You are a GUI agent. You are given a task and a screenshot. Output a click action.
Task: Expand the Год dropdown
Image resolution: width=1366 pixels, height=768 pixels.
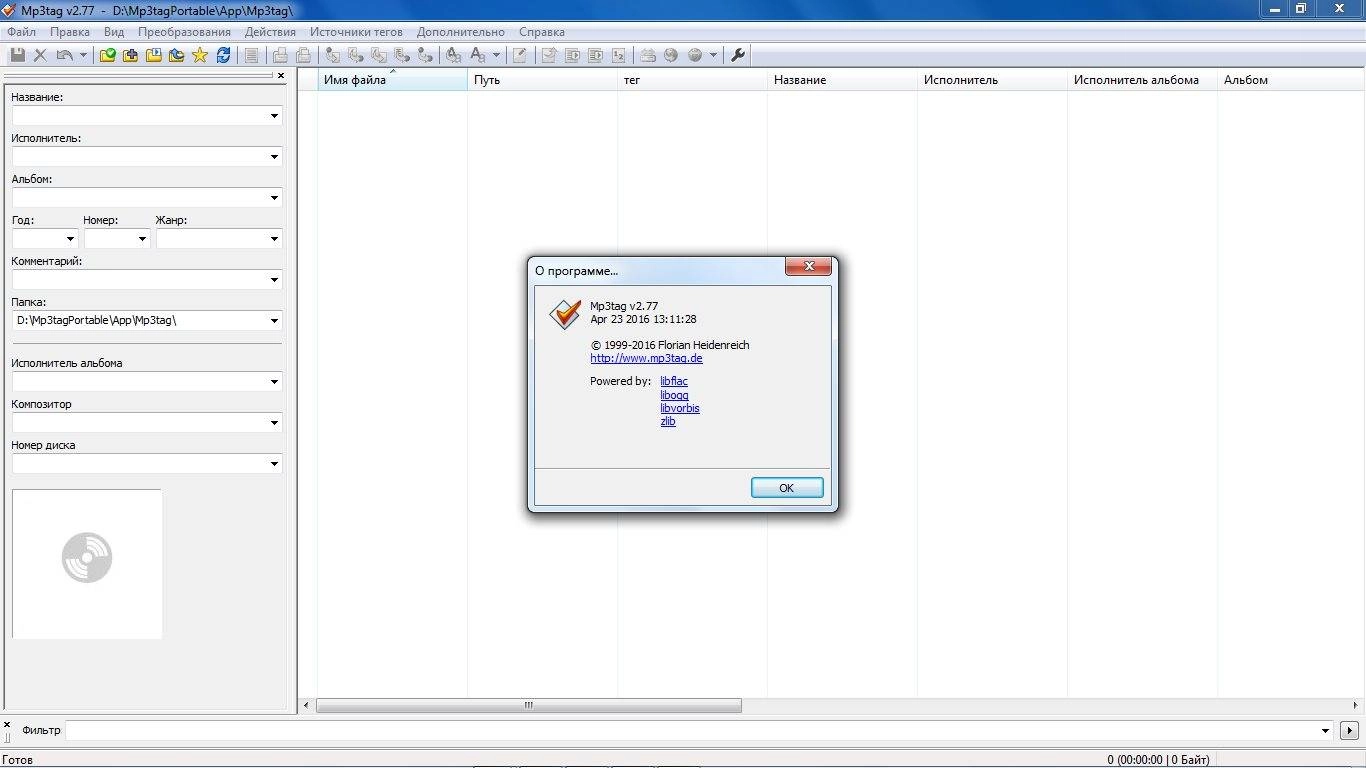[70, 239]
